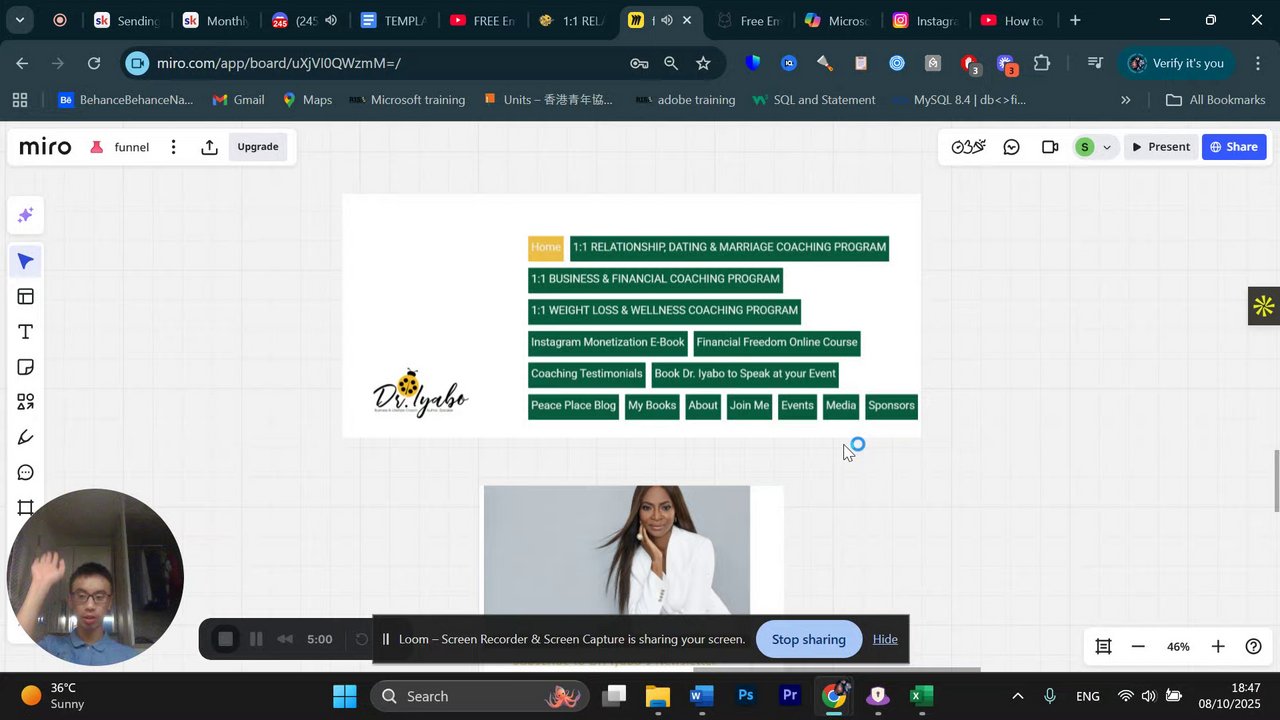Click the page vertical scrollbar

(x=1275, y=482)
